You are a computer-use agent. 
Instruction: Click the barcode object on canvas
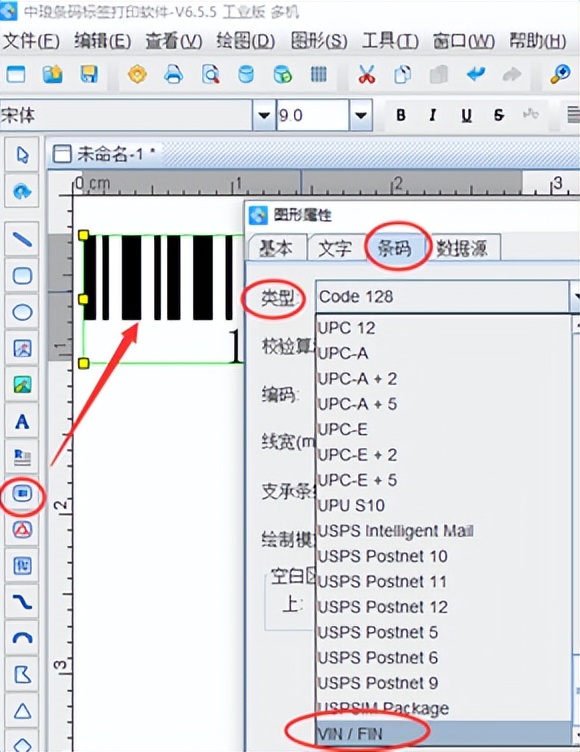tap(163, 298)
